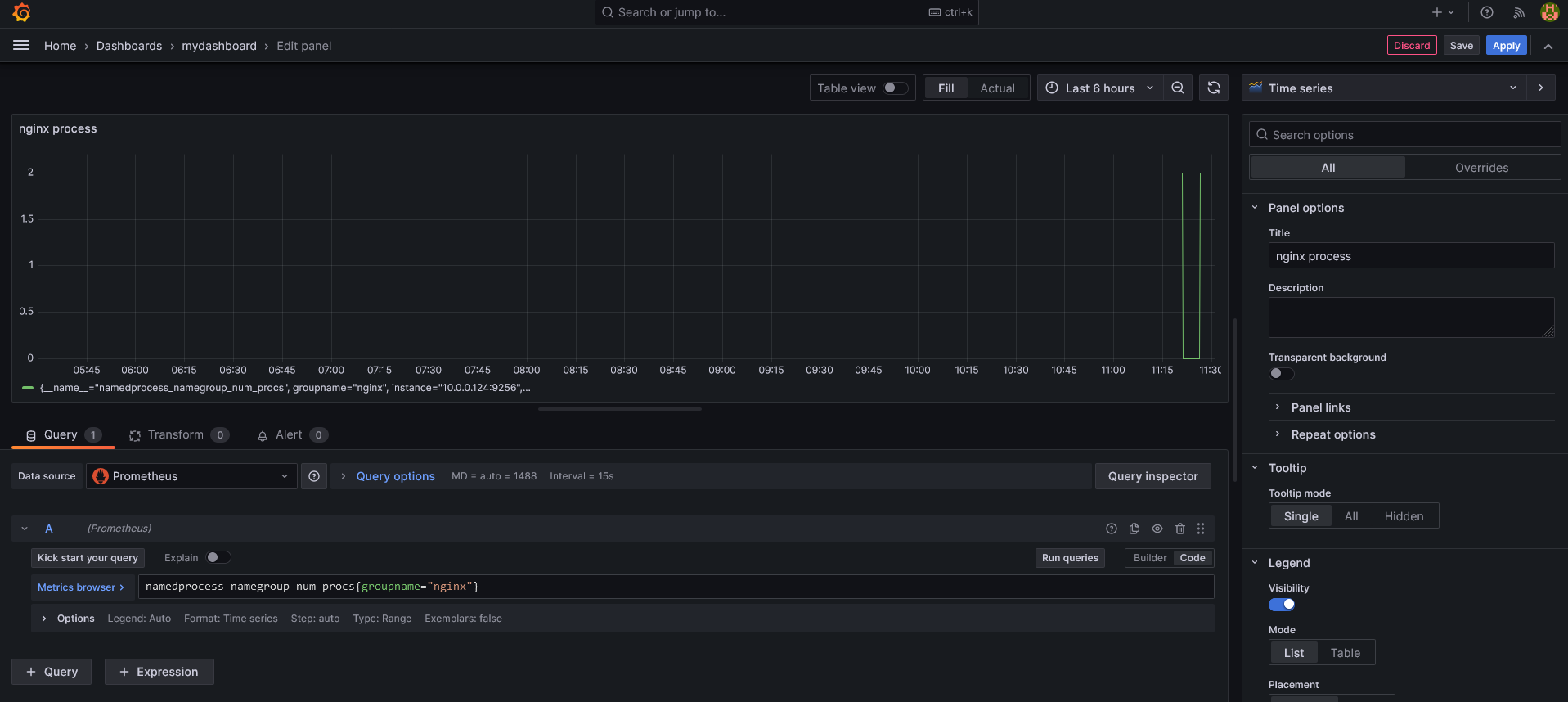Open Prometheus data source dropdown
This screenshot has width=1568, height=702.
(191, 476)
